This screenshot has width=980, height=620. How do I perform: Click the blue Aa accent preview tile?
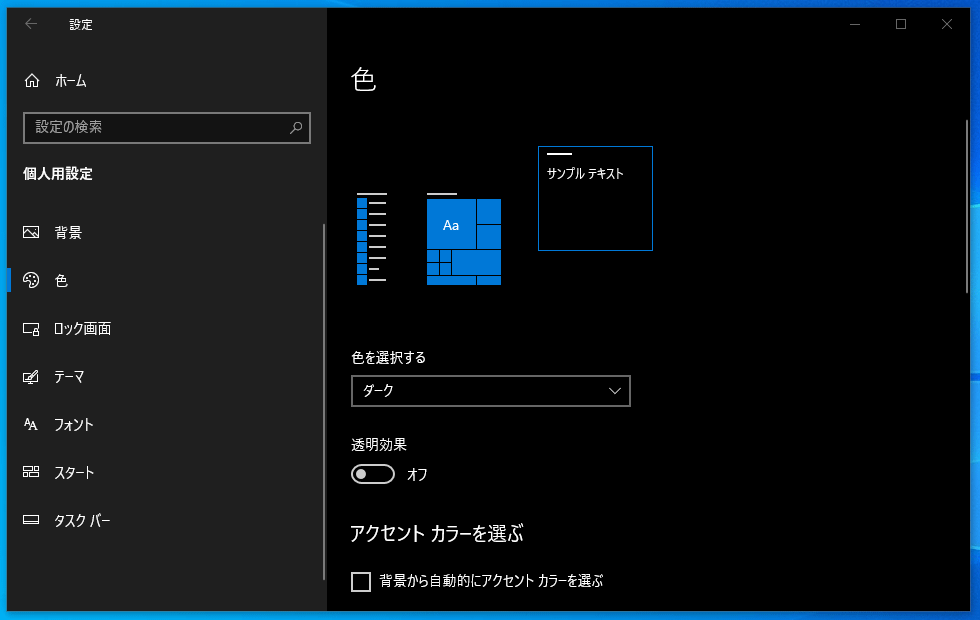pyautogui.click(x=450, y=225)
